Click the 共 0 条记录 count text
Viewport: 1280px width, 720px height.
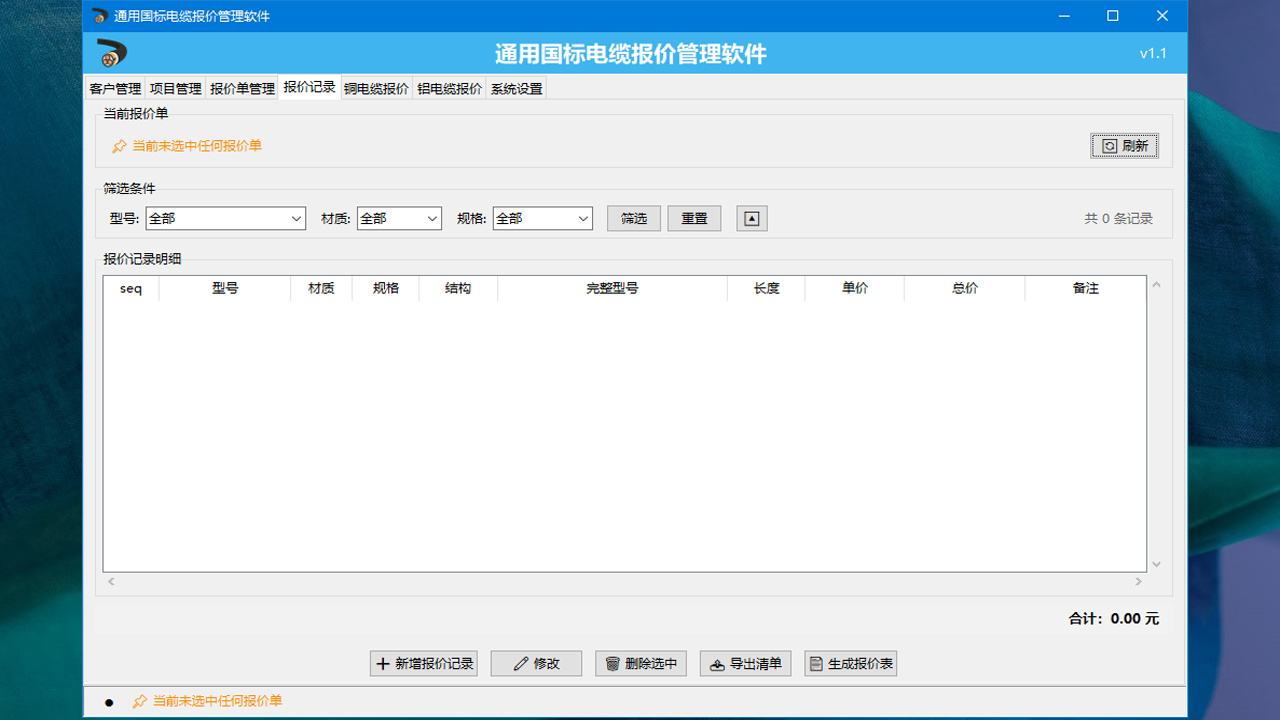[x=1118, y=218]
